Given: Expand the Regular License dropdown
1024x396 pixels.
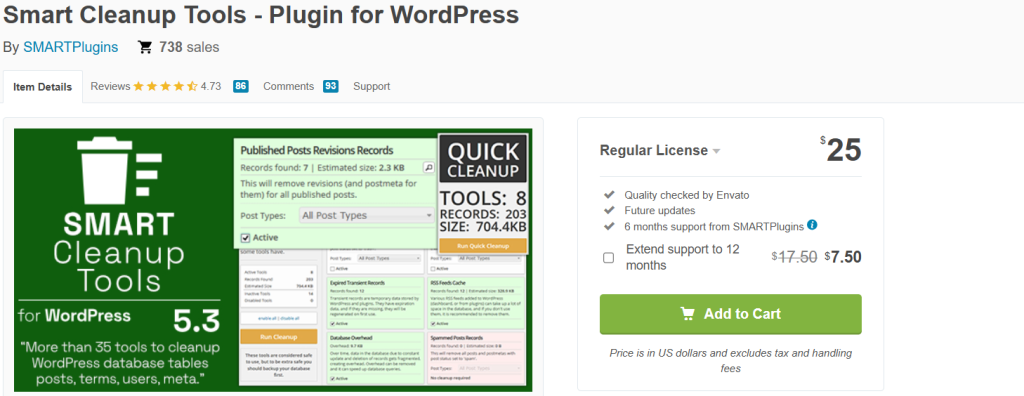Looking at the screenshot, I should coord(660,150).
